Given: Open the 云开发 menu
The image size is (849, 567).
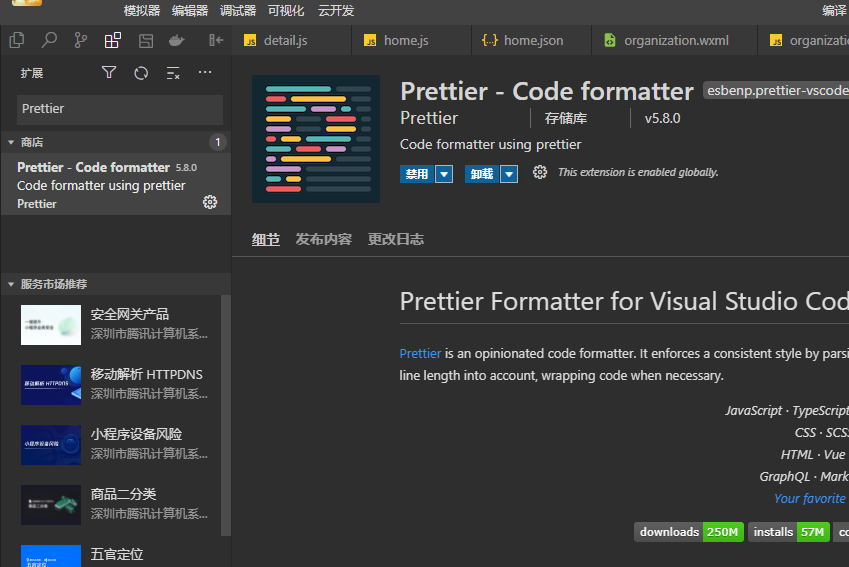Looking at the screenshot, I should coord(336,11).
